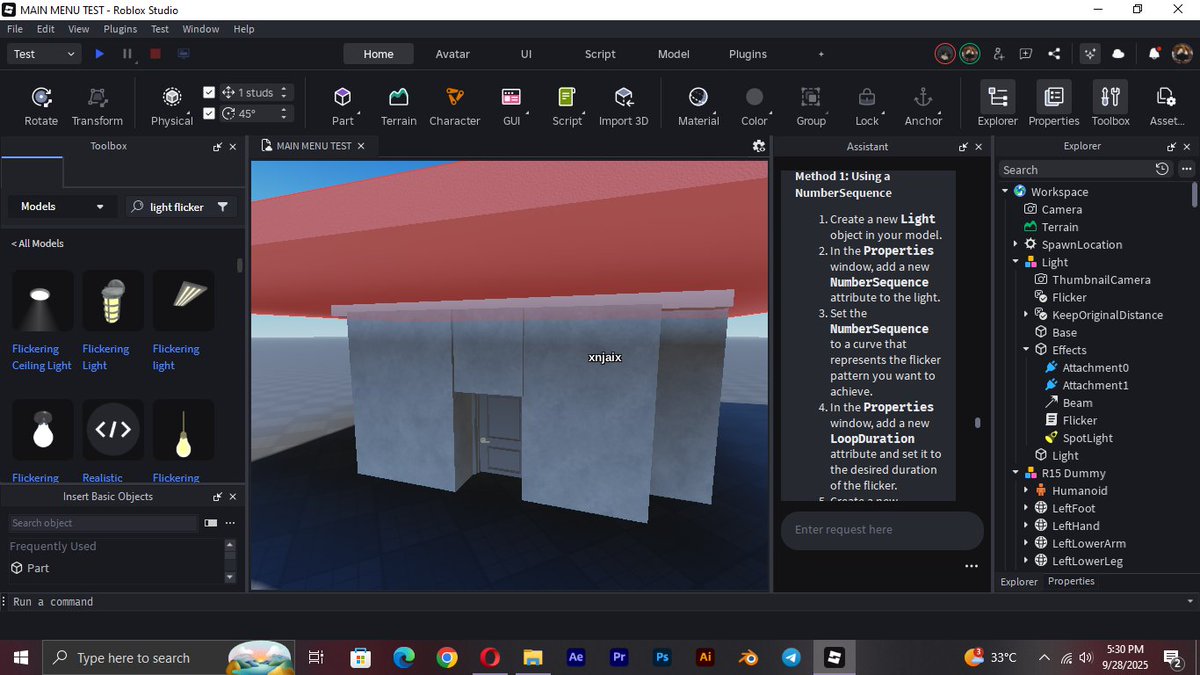Click the Lock tool
The height and width of the screenshot is (675, 1200).
click(x=867, y=105)
